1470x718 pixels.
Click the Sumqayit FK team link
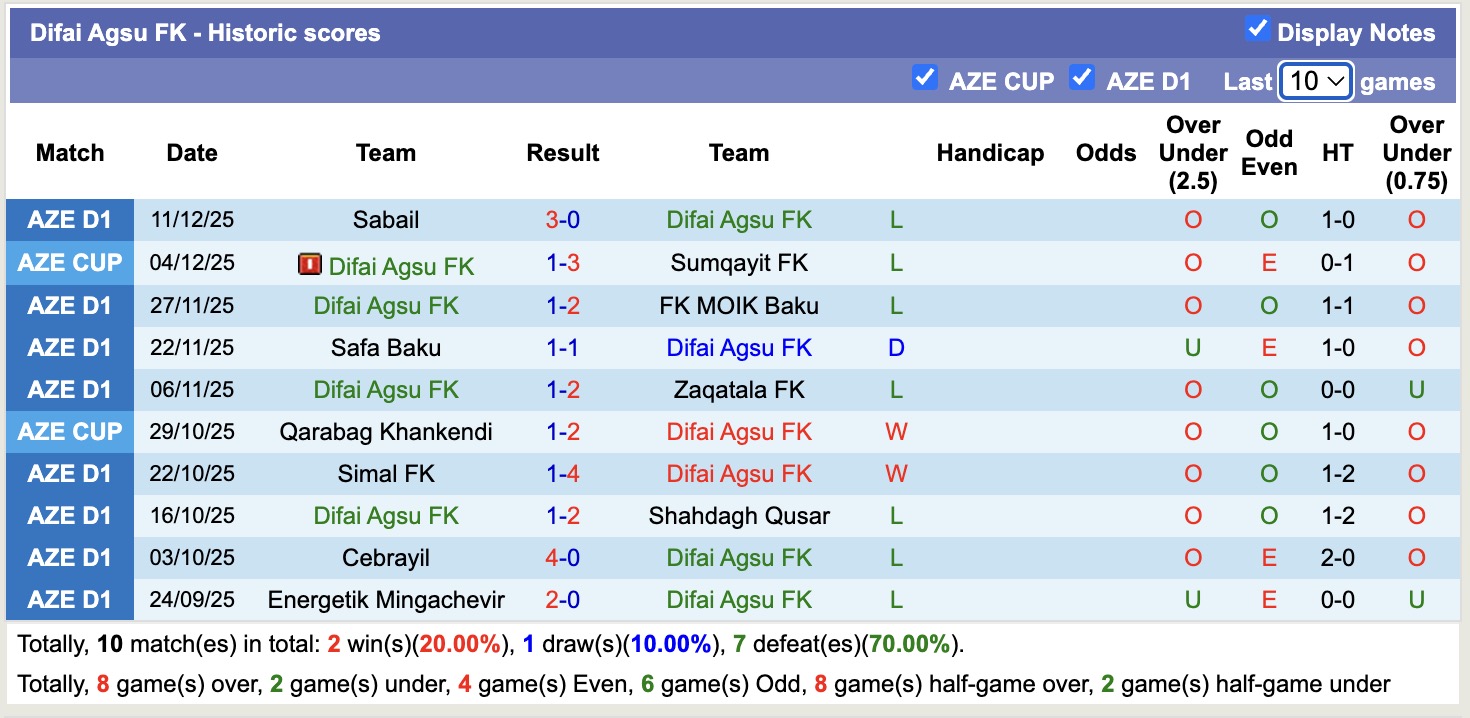click(739, 263)
